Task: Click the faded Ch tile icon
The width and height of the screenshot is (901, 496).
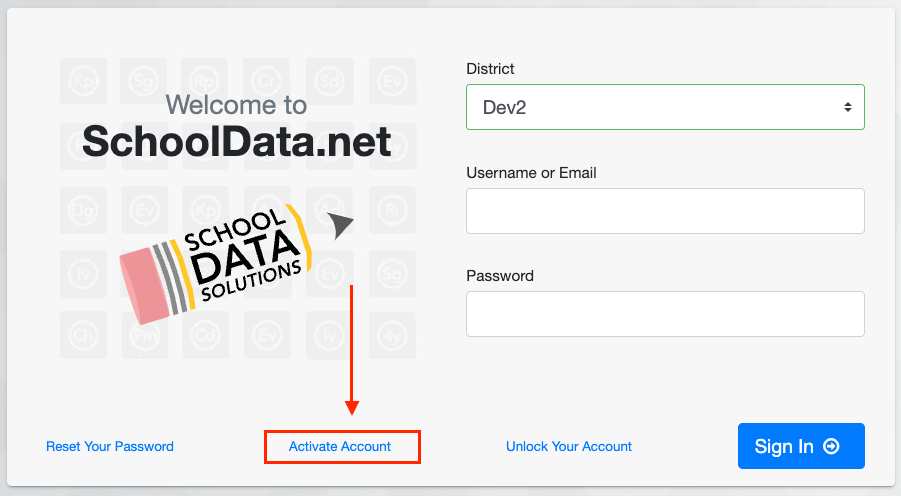Action: (83, 335)
